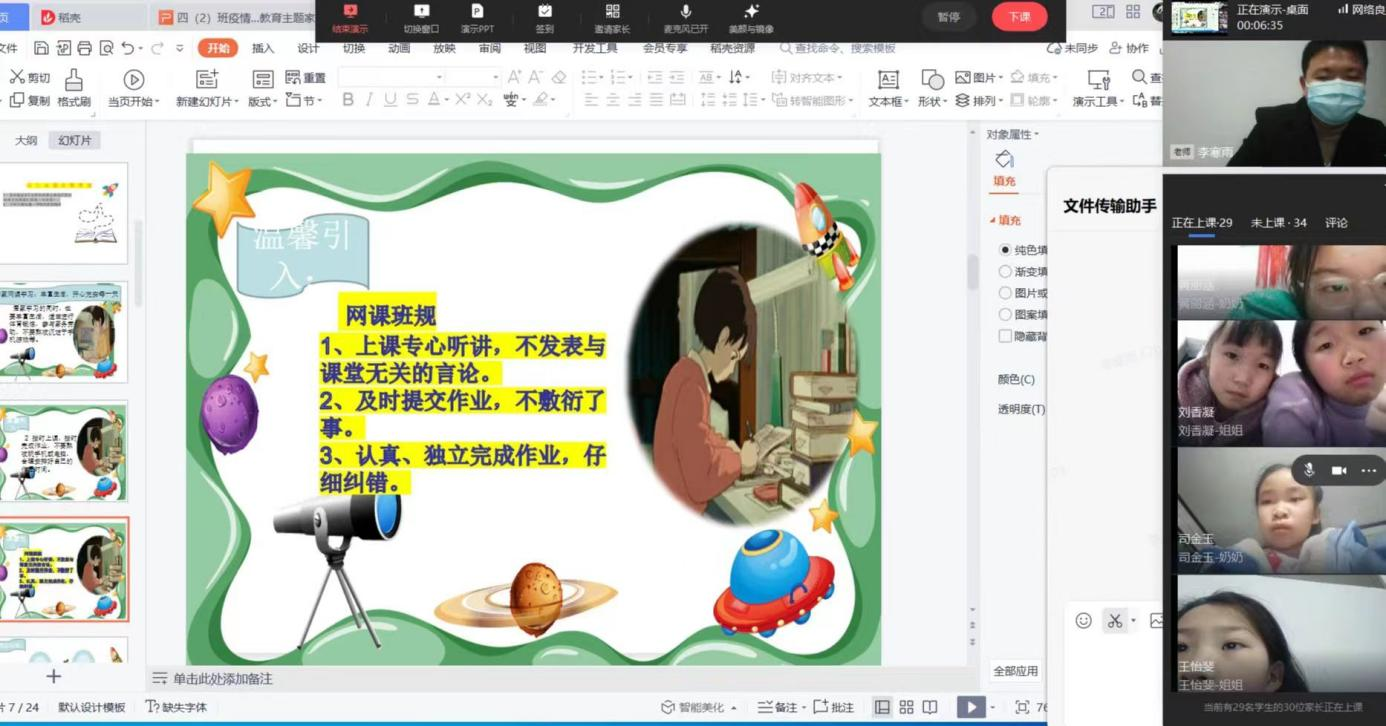The image size is (1386, 726).
Task: Click the 邀请家长 QR code icon
Action: coord(612,11)
